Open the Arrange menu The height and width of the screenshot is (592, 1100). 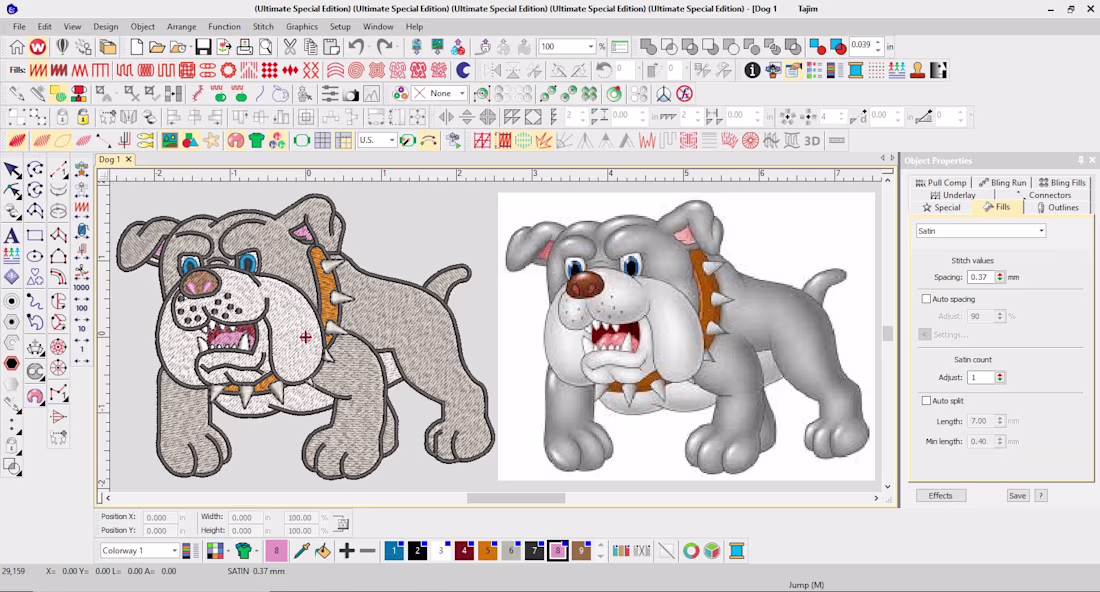181,27
